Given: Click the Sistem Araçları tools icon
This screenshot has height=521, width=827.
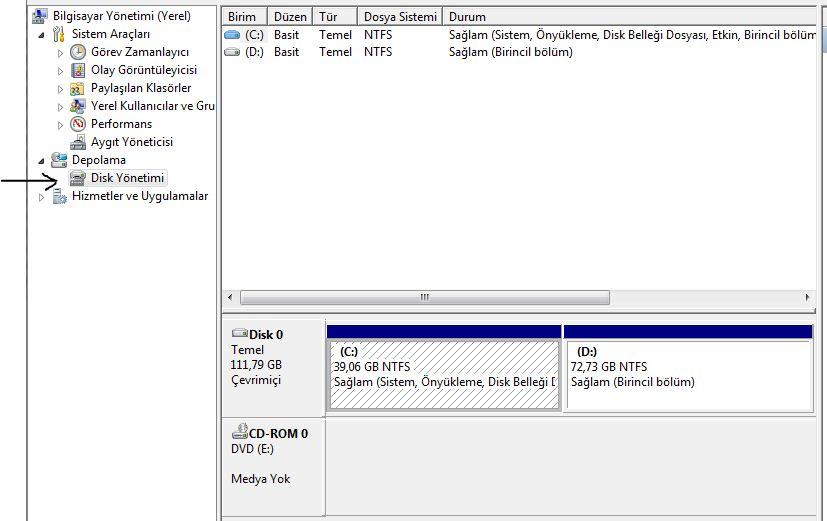Looking at the screenshot, I should (x=59, y=34).
